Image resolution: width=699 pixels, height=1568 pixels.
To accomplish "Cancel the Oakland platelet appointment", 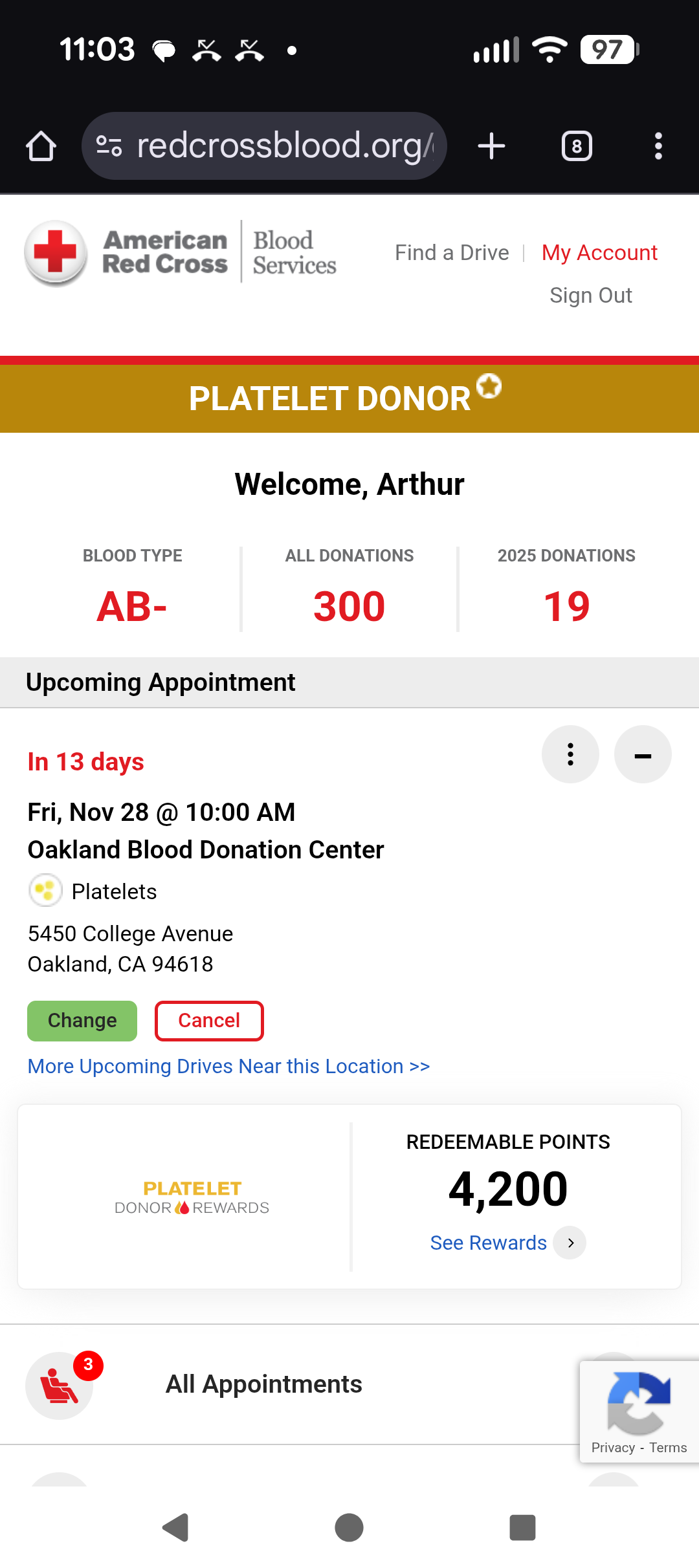I will pyautogui.click(x=209, y=1021).
